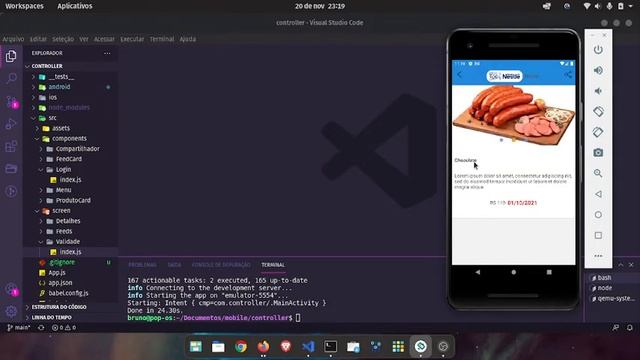Open the Executar menu
The width and height of the screenshot is (640, 360).
pos(132,39)
